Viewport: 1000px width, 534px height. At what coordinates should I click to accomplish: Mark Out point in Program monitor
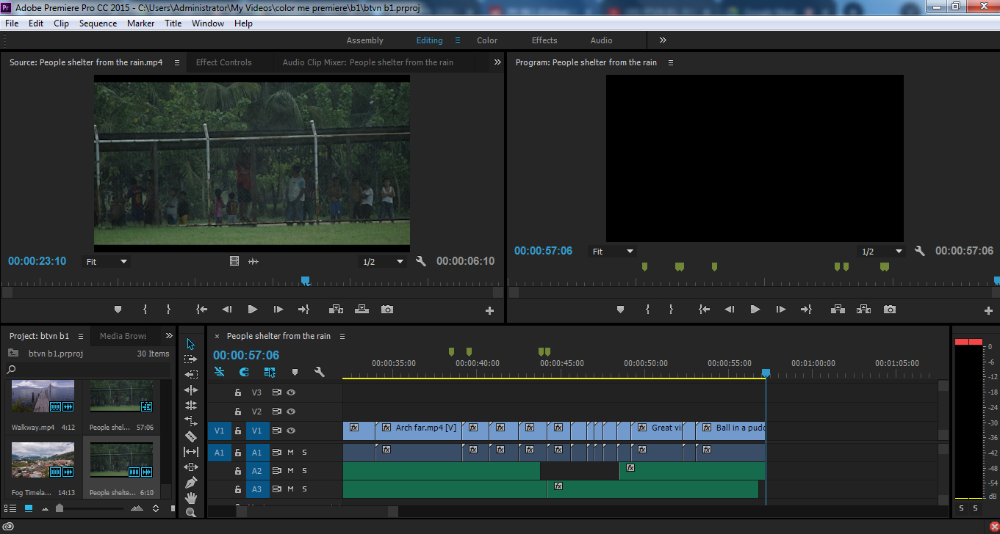671,309
